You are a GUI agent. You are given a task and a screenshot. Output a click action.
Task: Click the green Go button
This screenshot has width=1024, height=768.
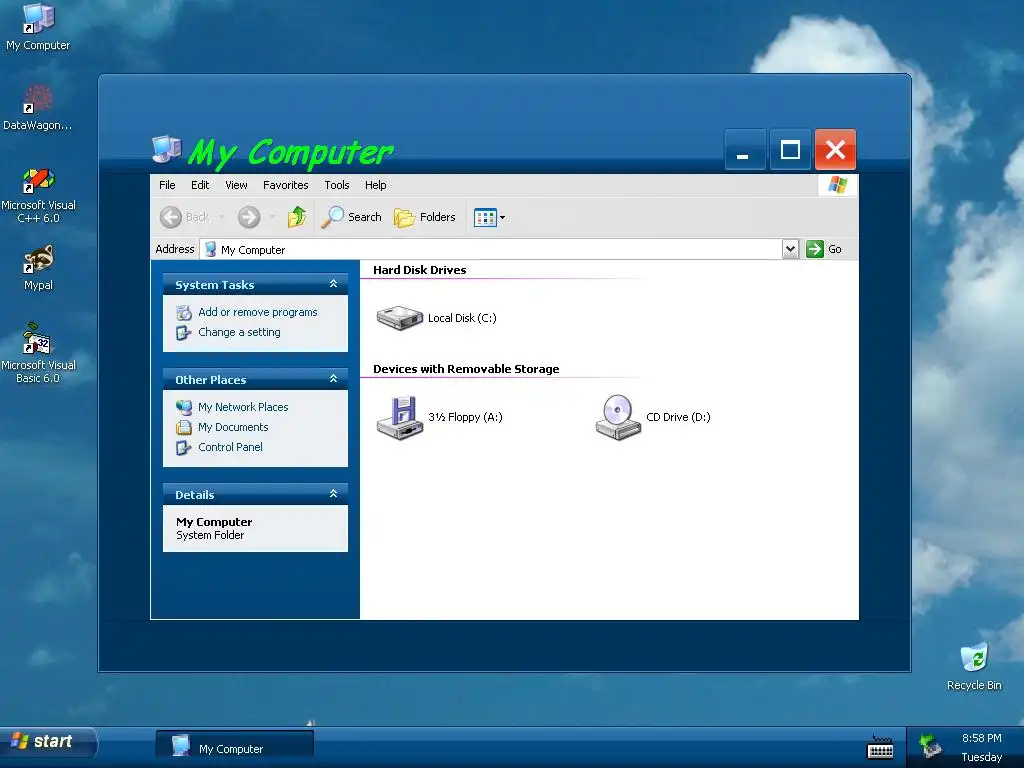coord(824,249)
